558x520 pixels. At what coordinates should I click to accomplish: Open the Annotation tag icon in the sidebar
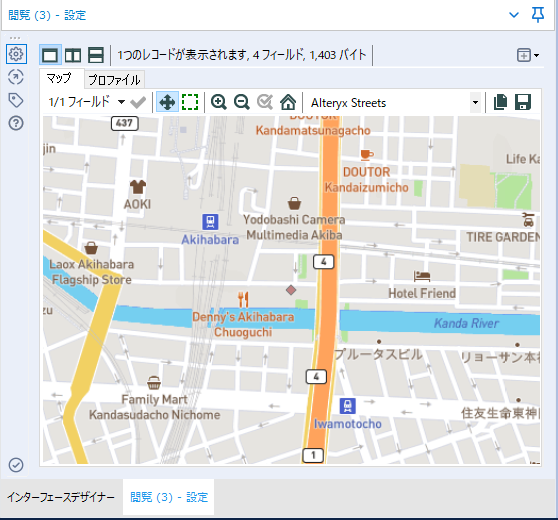pos(16,100)
